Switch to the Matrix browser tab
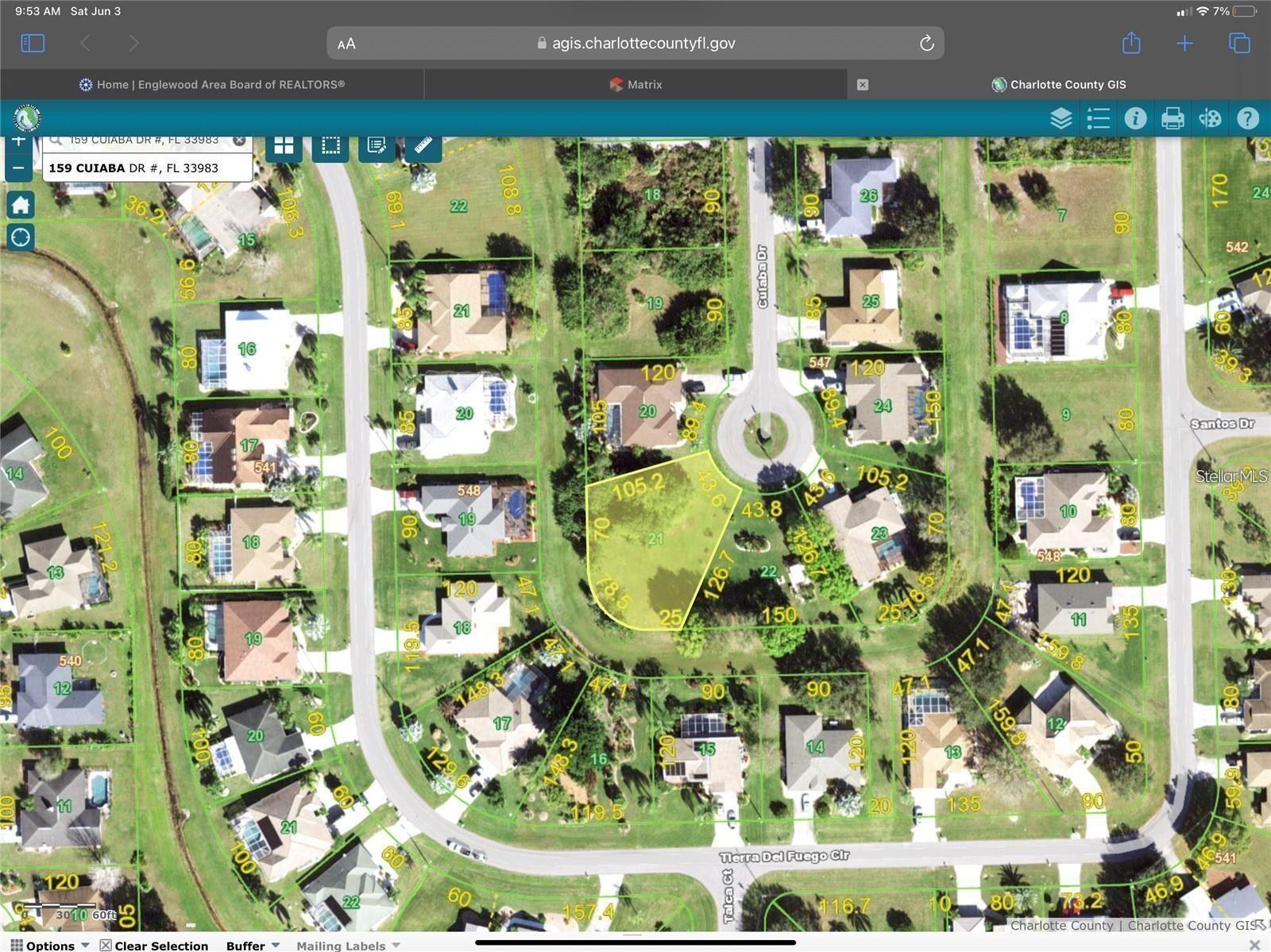This screenshot has width=1271, height=952. [635, 84]
